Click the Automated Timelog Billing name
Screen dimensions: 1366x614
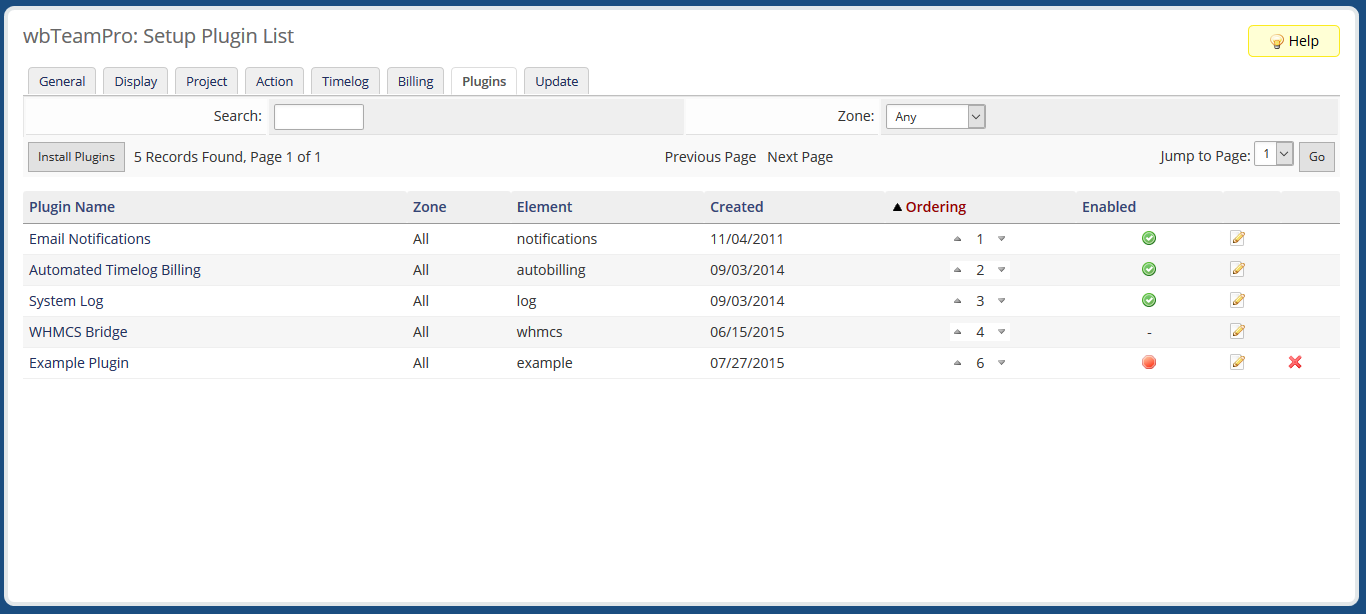pyautogui.click(x=115, y=270)
